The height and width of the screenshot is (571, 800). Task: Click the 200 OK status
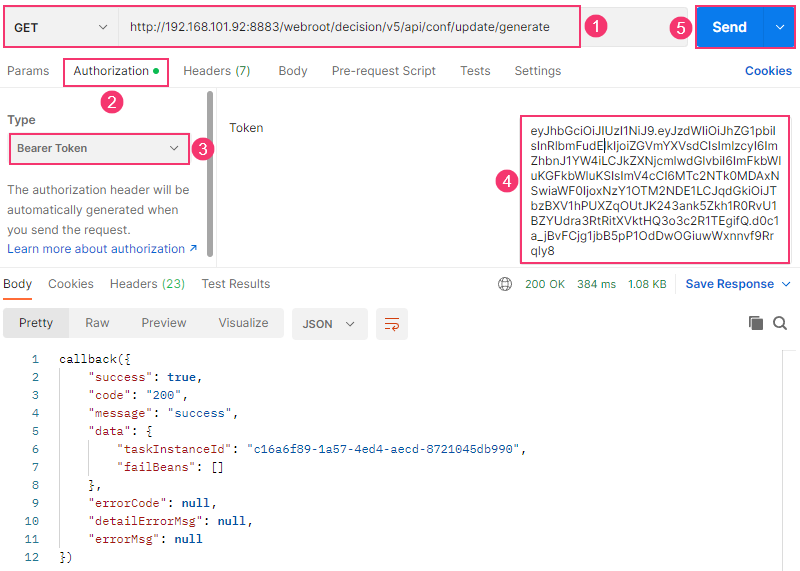pyautogui.click(x=545, y=284)
